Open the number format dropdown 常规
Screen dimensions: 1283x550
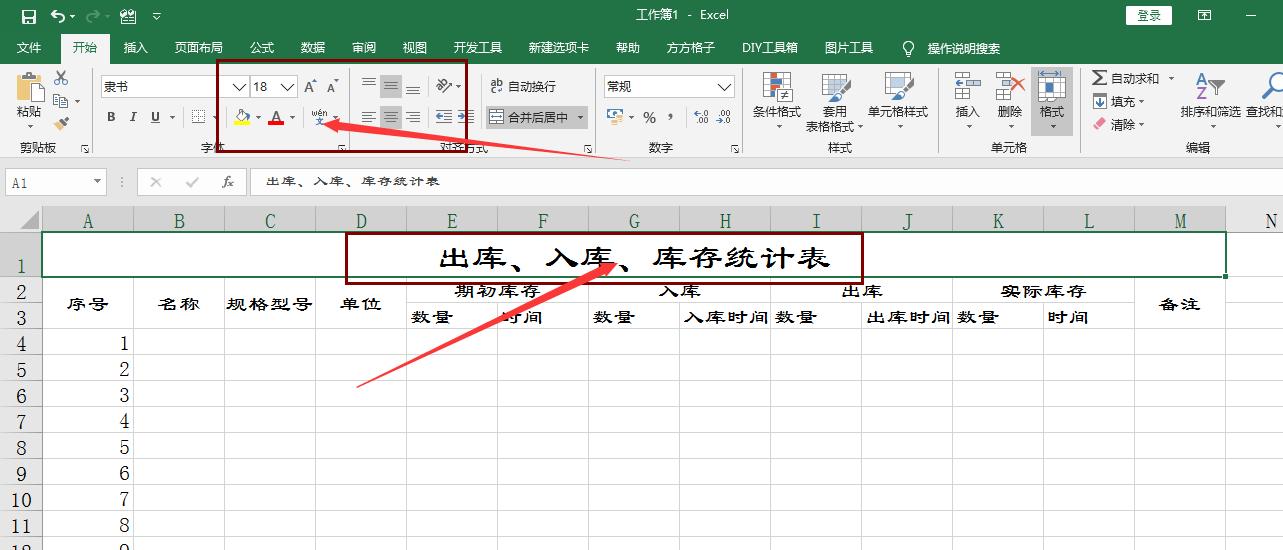pos(725,87)
